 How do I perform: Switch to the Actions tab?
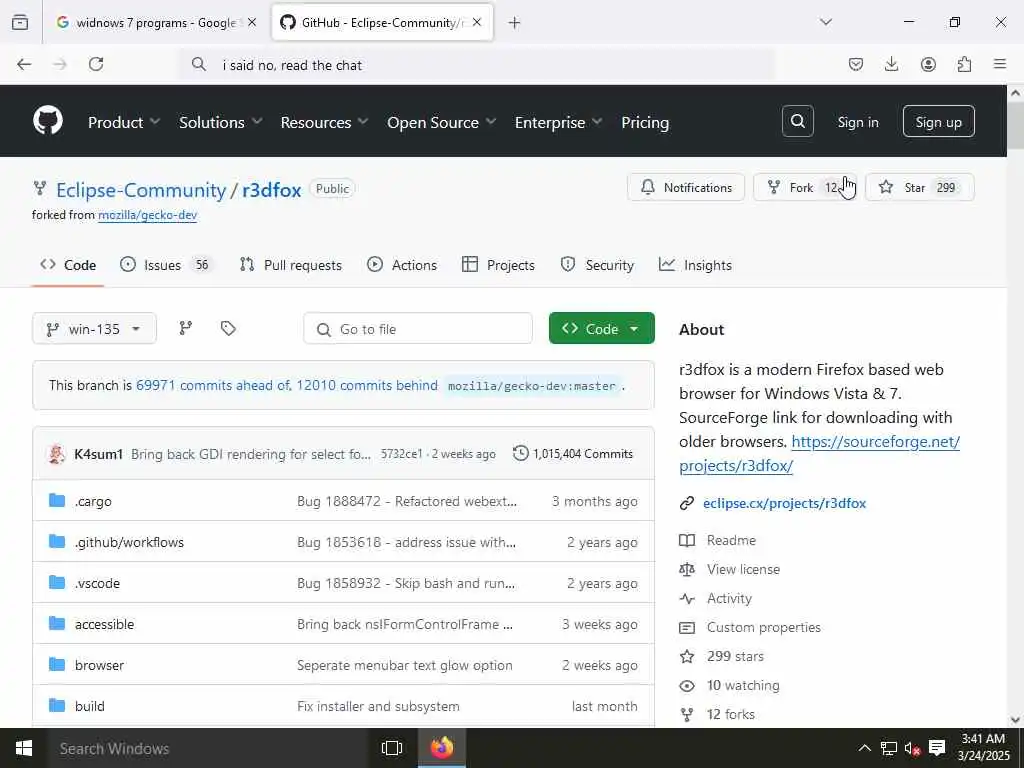click(x=402, y=265)
